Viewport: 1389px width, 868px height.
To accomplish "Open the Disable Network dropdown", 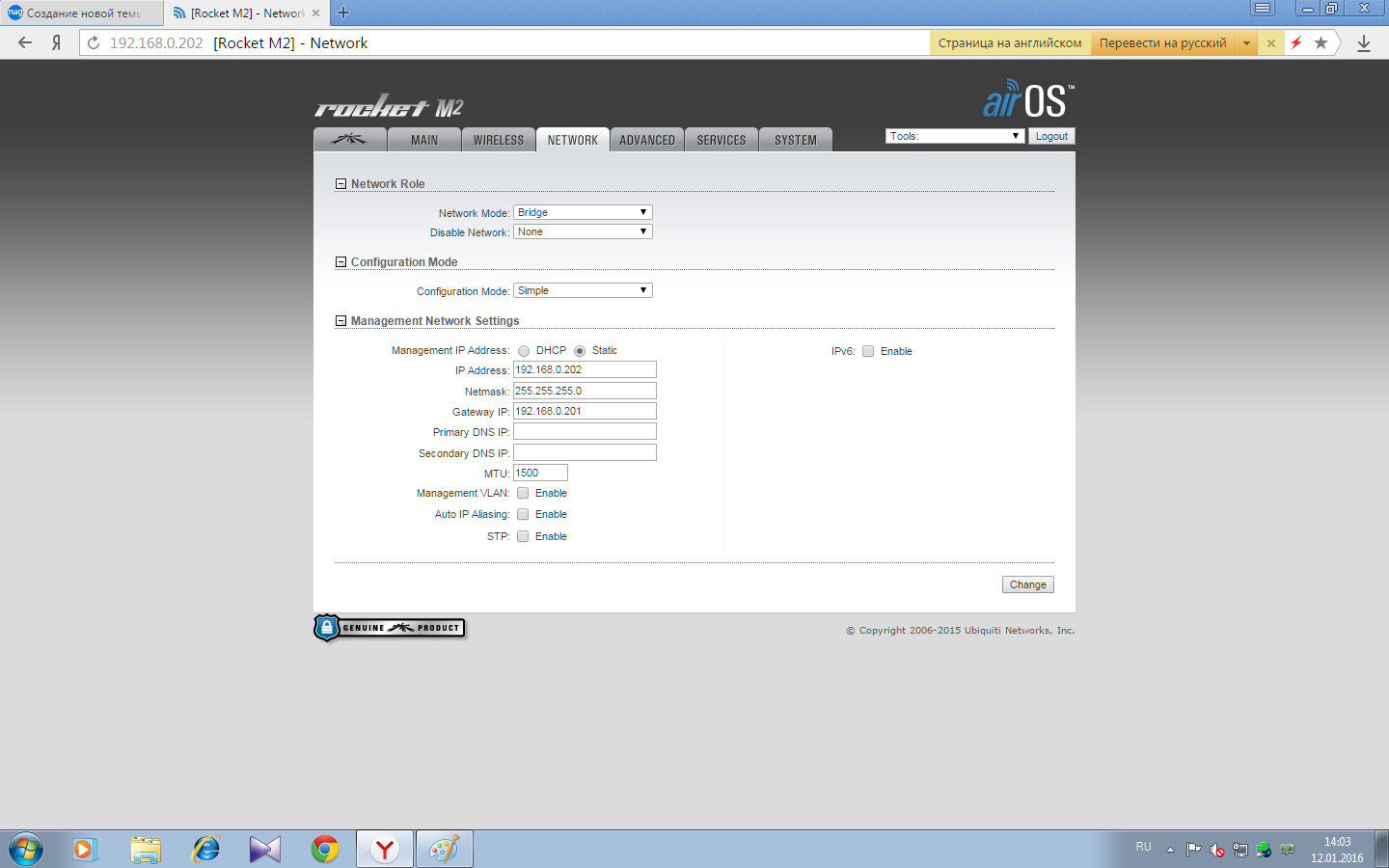I will coord(583,231).
